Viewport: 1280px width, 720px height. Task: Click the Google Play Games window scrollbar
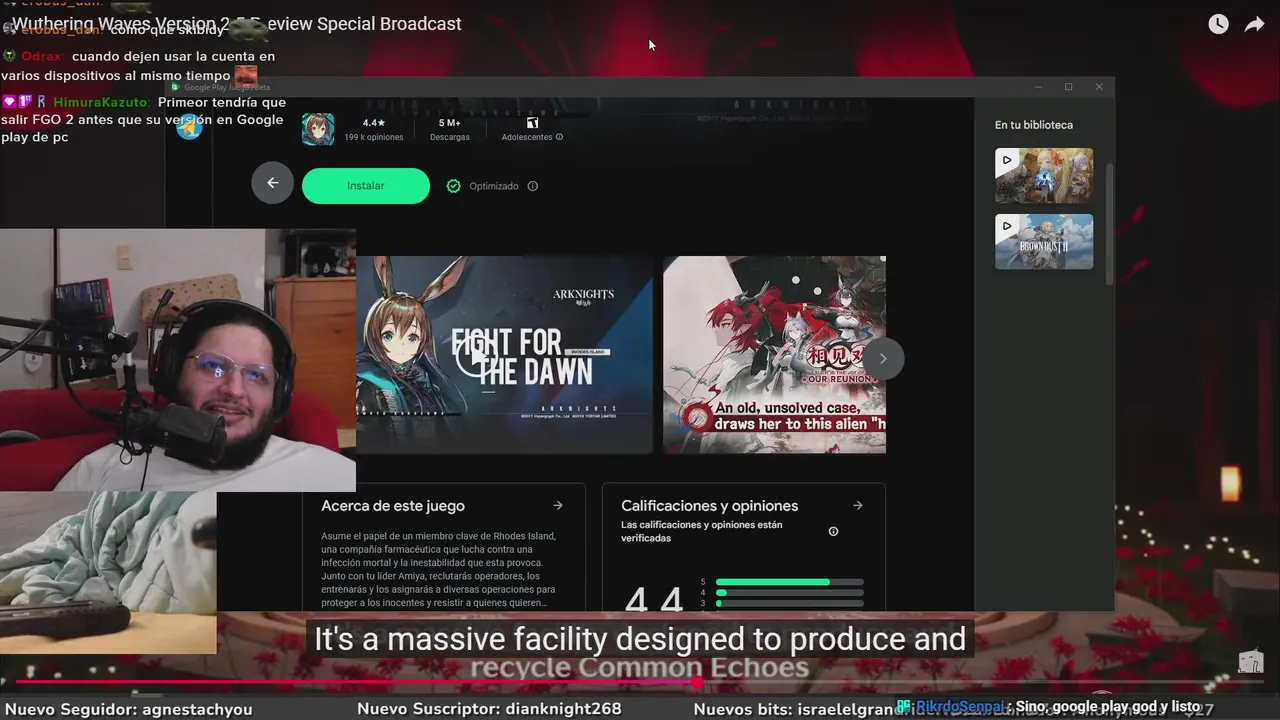1108,225
